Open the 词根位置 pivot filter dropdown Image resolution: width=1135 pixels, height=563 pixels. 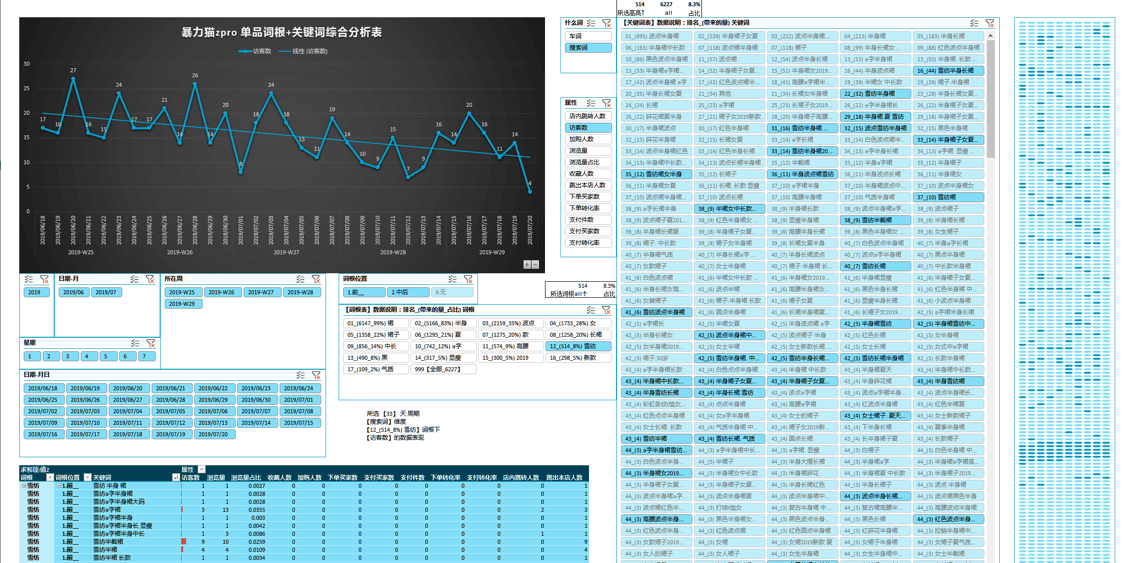pos(87,478)
